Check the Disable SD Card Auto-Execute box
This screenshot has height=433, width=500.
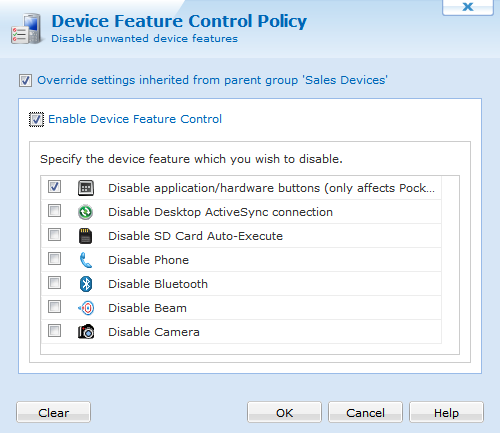click(54, 235)
